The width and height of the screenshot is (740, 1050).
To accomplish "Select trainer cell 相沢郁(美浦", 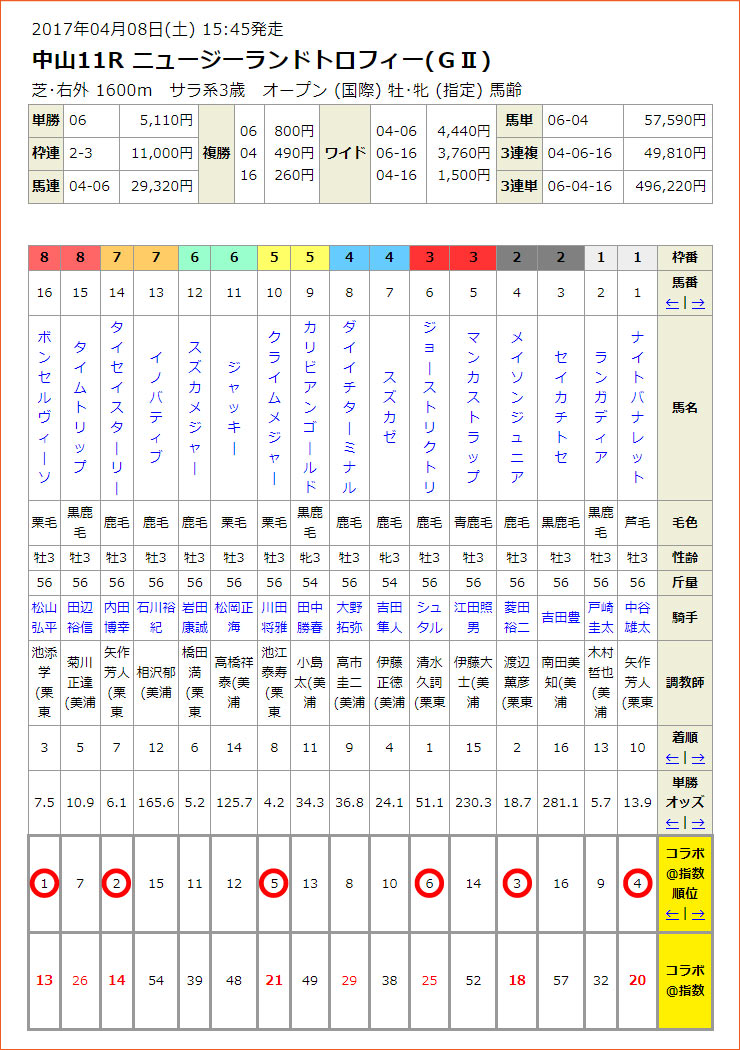I will [156, 682].
